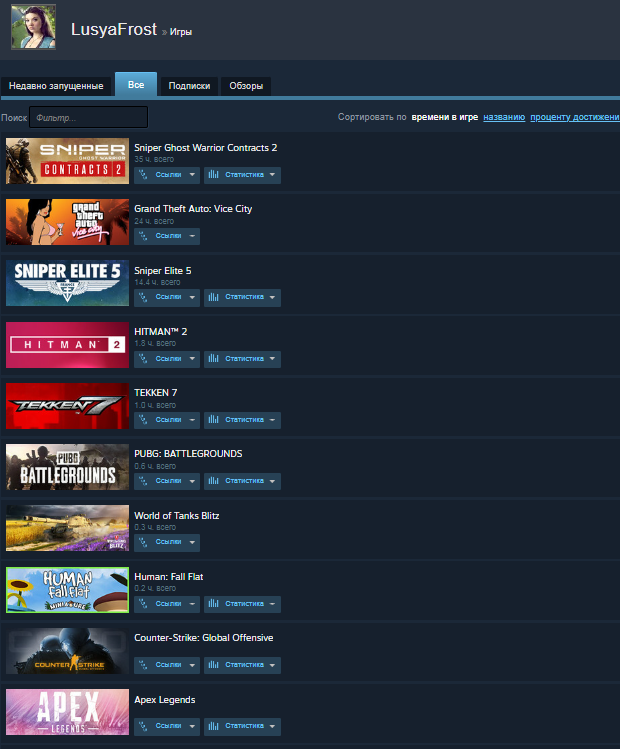Open the HITMAN 2 banner image

67,345
